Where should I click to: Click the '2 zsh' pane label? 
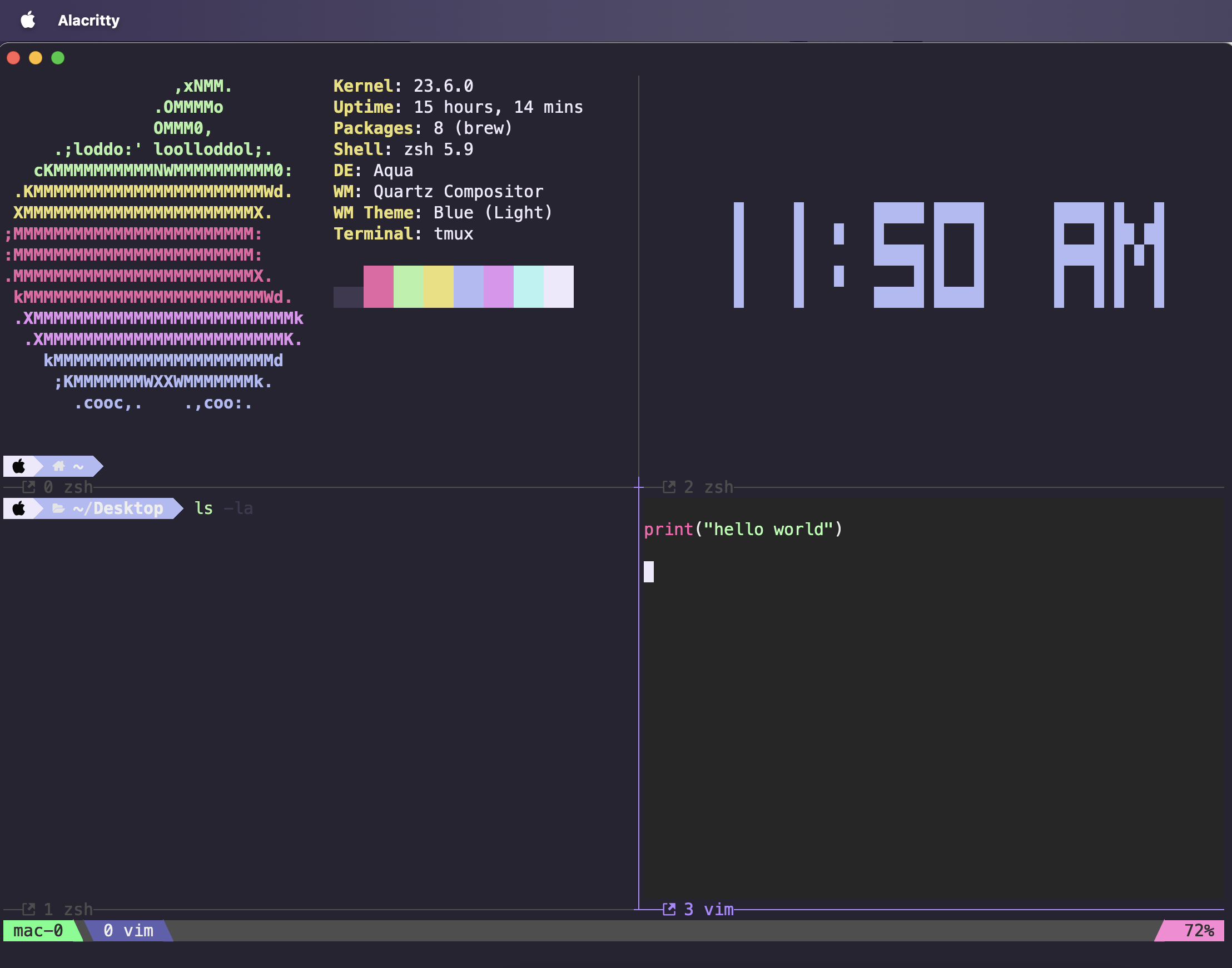tap(709, 487)
